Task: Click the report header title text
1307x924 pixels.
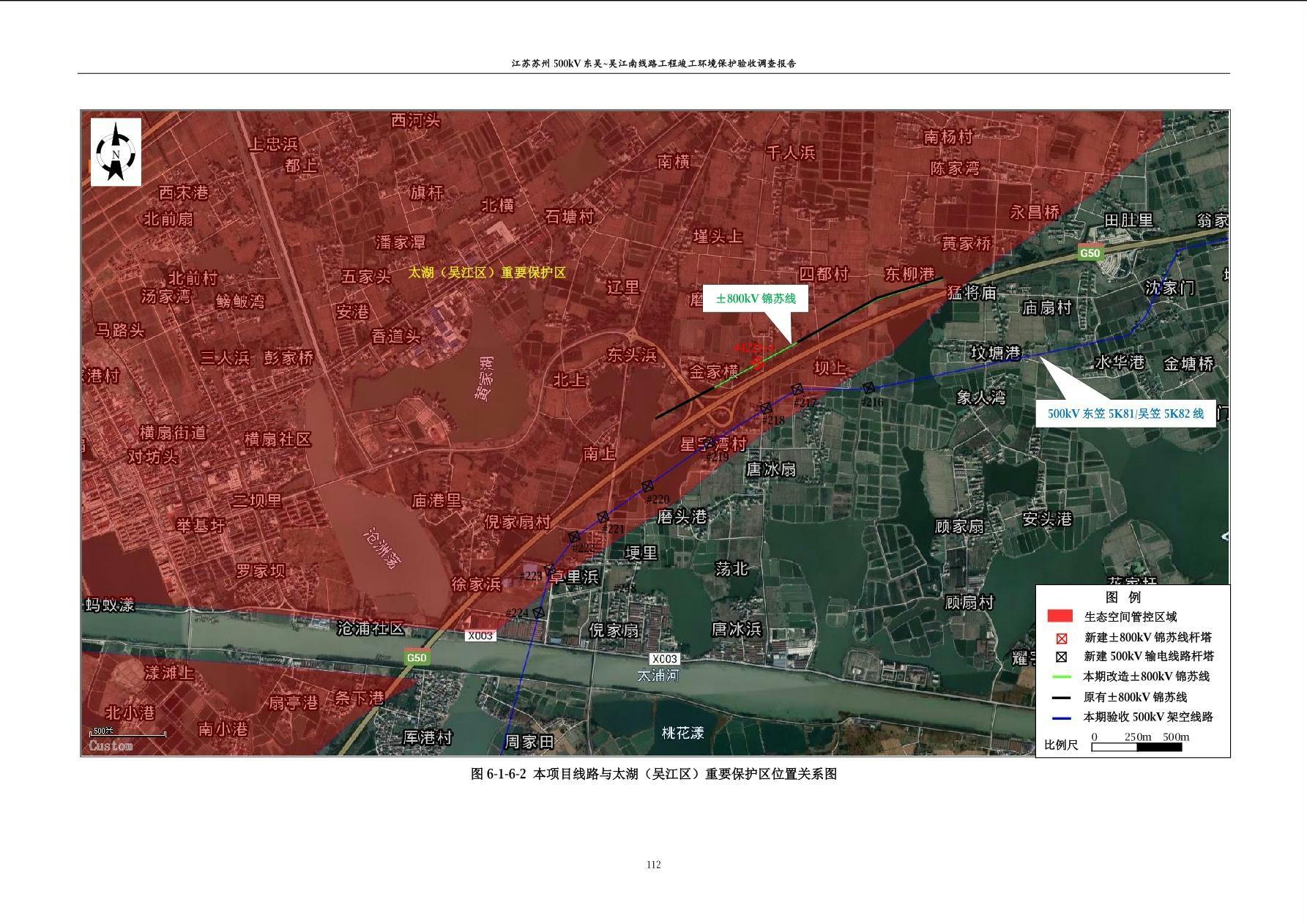Action: click(654, 64)
